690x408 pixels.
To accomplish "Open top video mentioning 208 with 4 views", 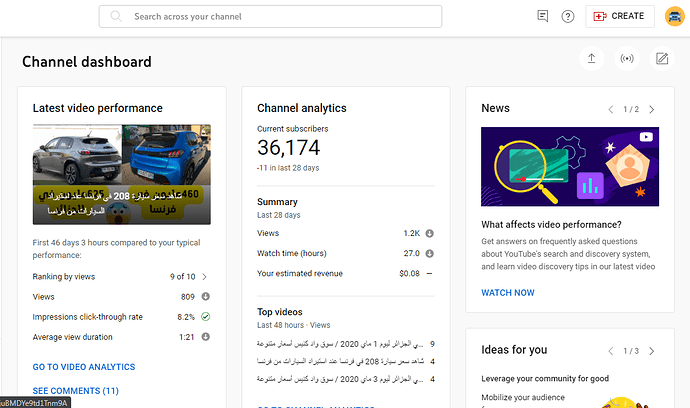I will (346, 361).
